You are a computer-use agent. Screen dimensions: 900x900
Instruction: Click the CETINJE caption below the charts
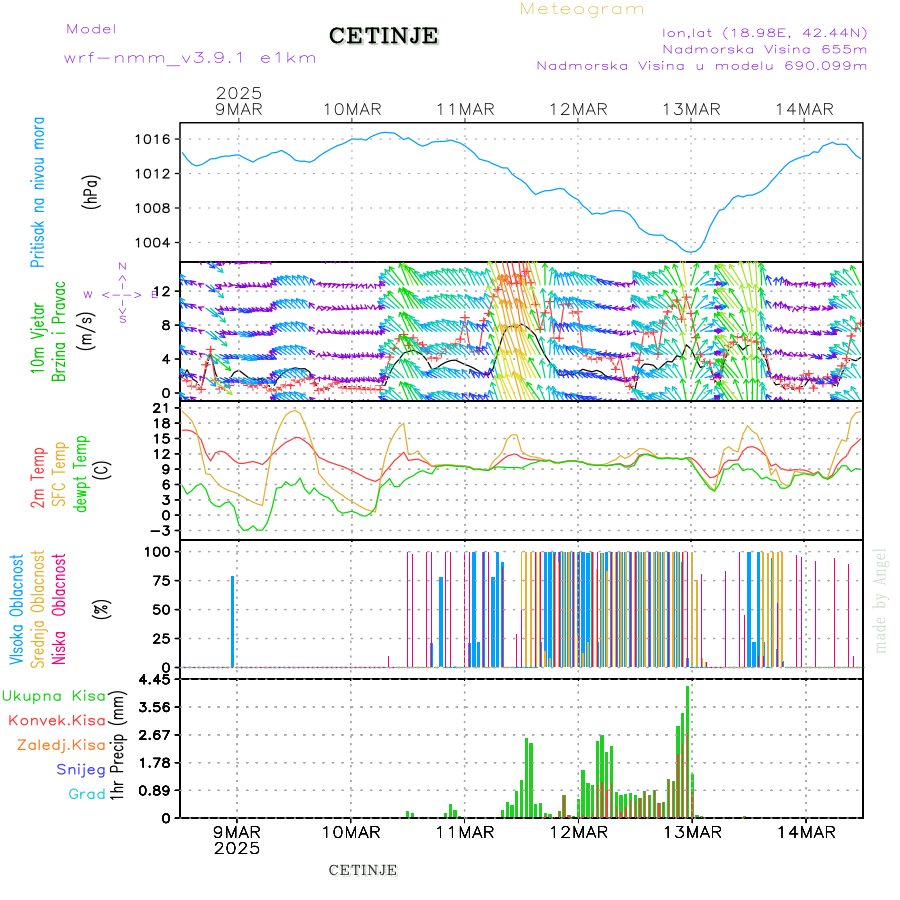(363, 870)
